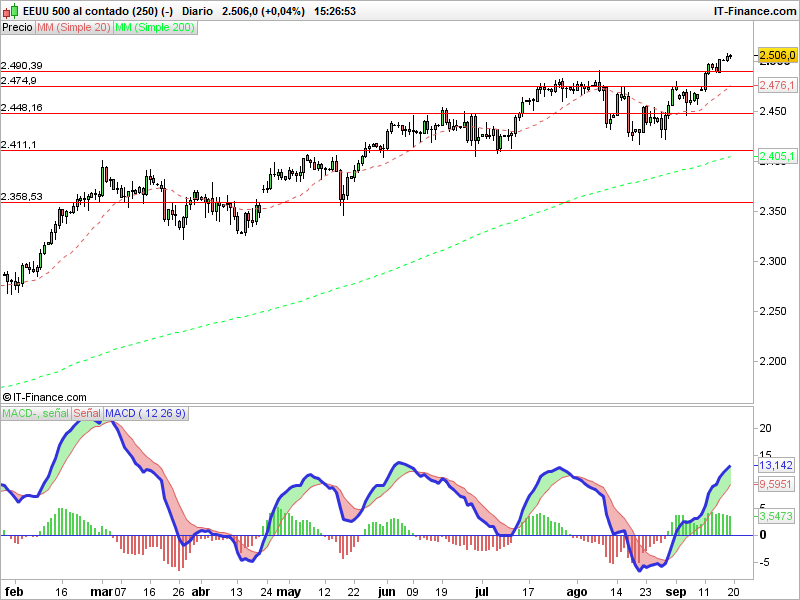This screenshot has height=600, width=800.
Task: Click the ago label on time axis
Action: point(577,592)
